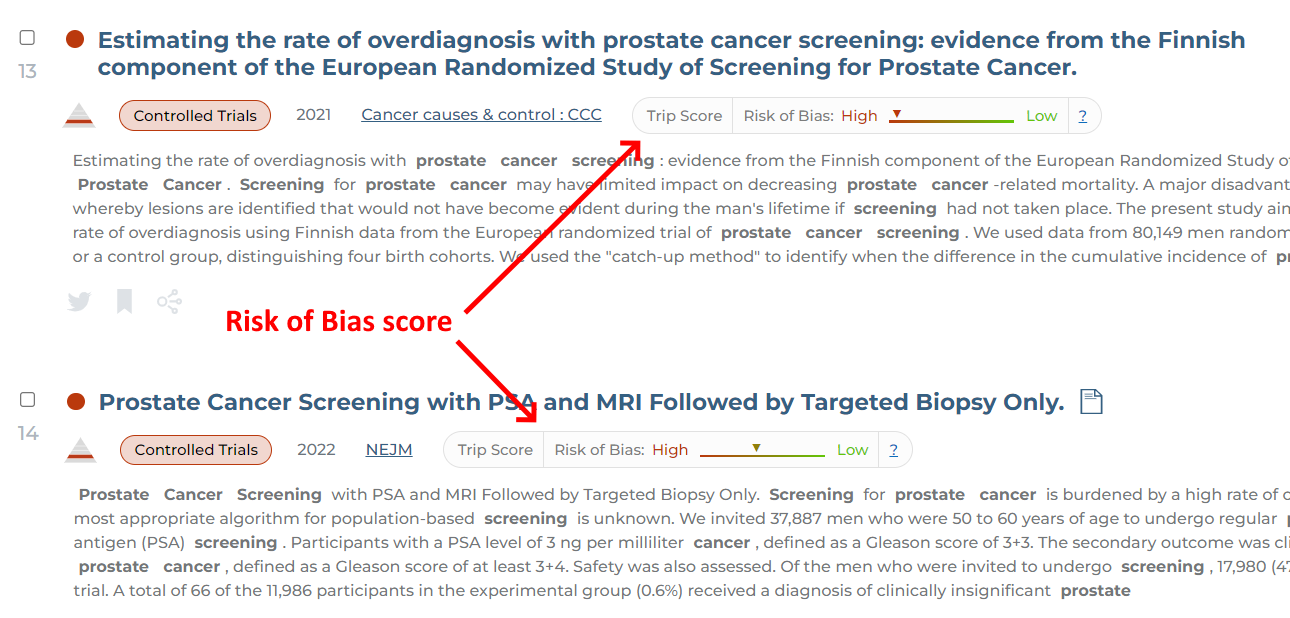Screen dimensions: 1290x618
Task: Open the share options for article 13
Action: [169, 300]
